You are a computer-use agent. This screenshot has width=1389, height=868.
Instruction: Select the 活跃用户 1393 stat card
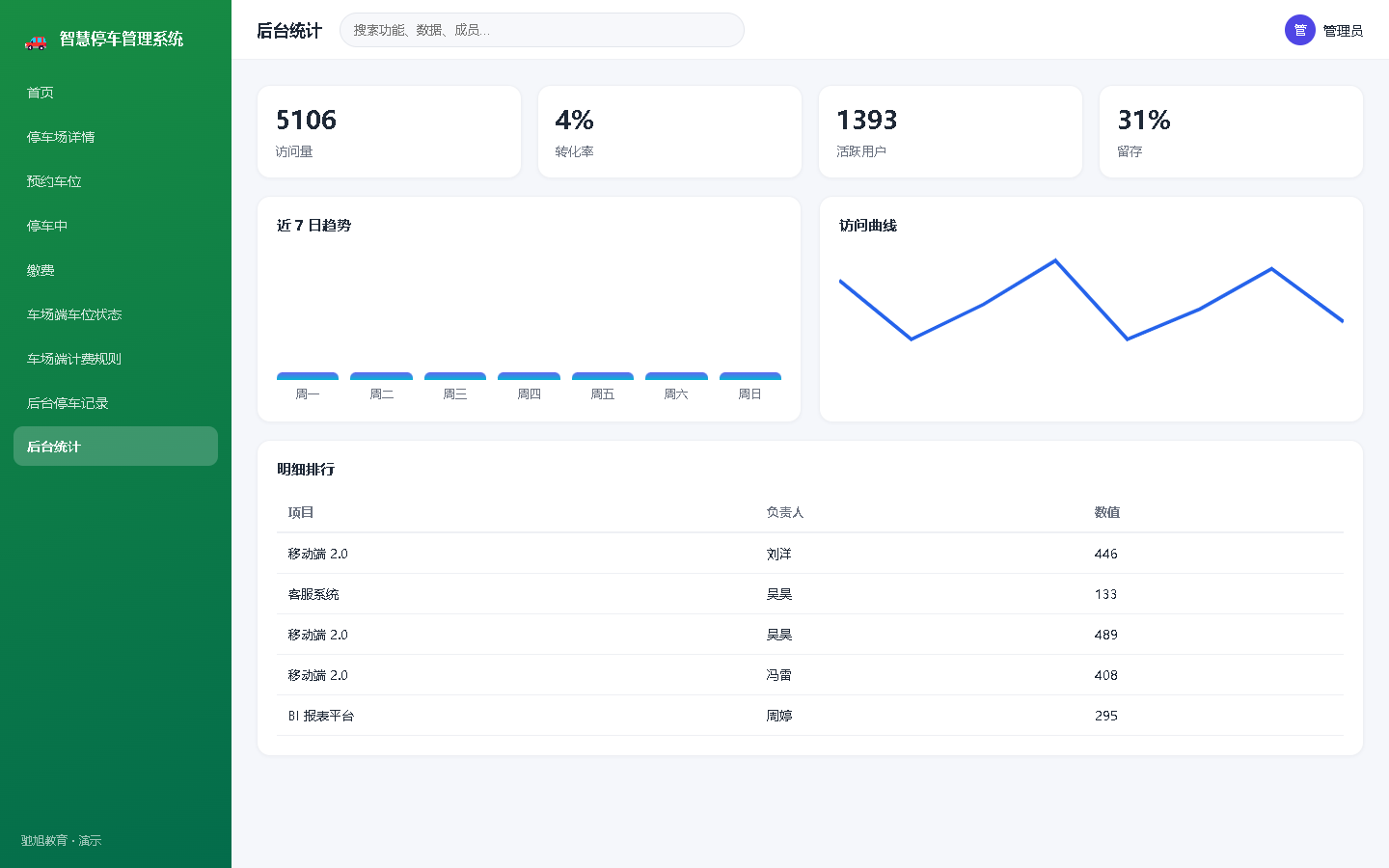coord(950,132)
